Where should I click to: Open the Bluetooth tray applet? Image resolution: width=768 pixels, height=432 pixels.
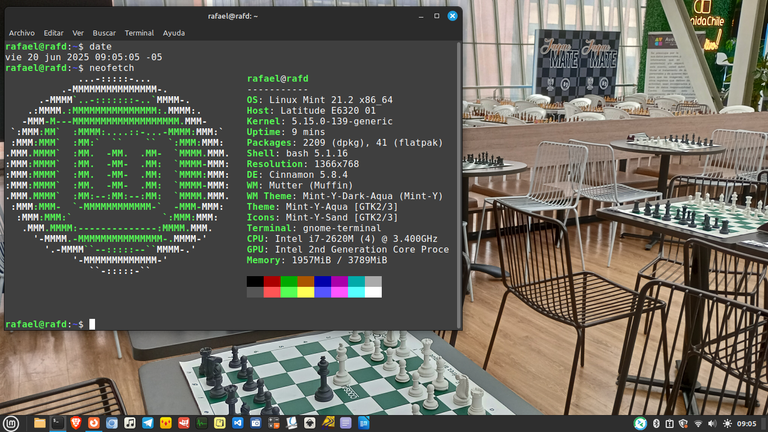click(656, 424)
